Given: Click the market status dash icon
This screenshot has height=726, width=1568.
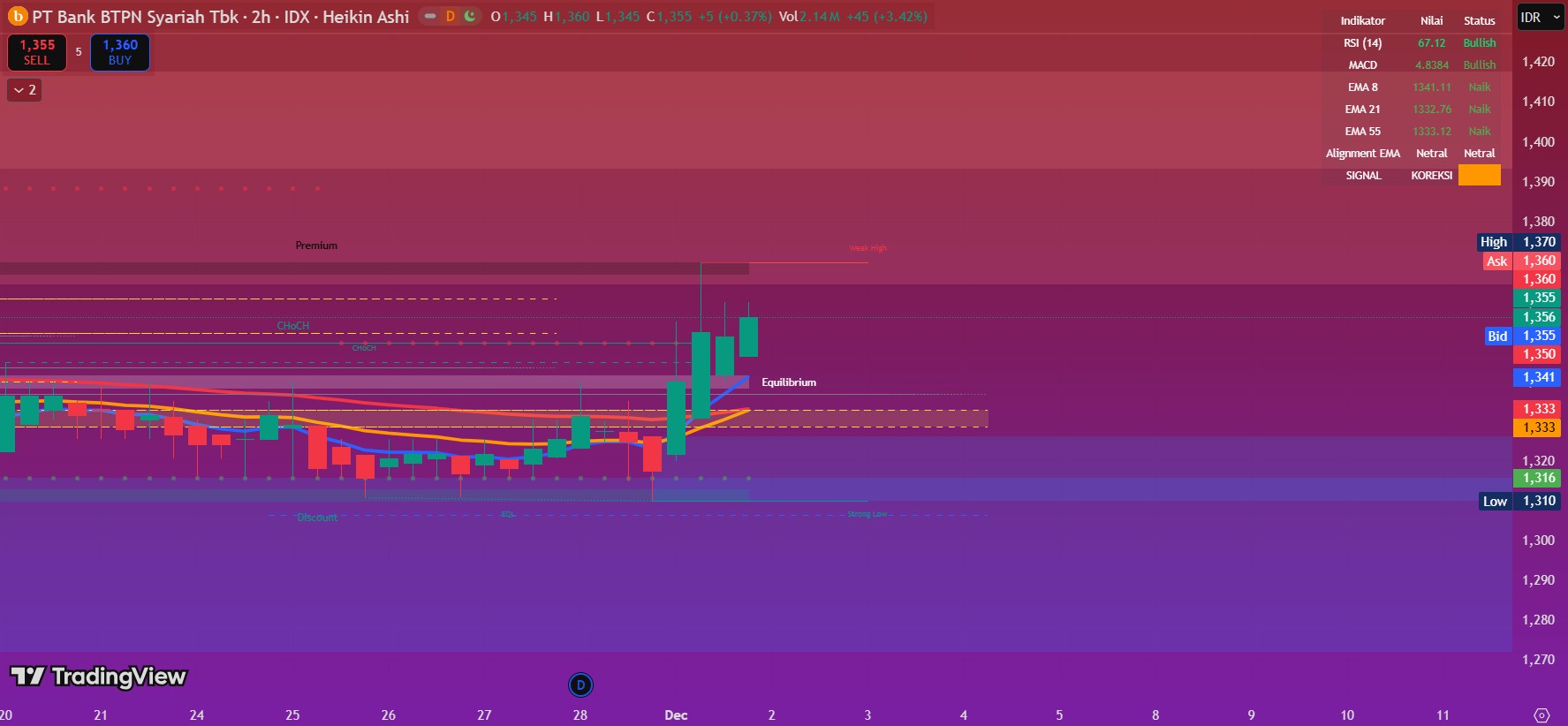Looking at the screenshot, I should 430,17.
